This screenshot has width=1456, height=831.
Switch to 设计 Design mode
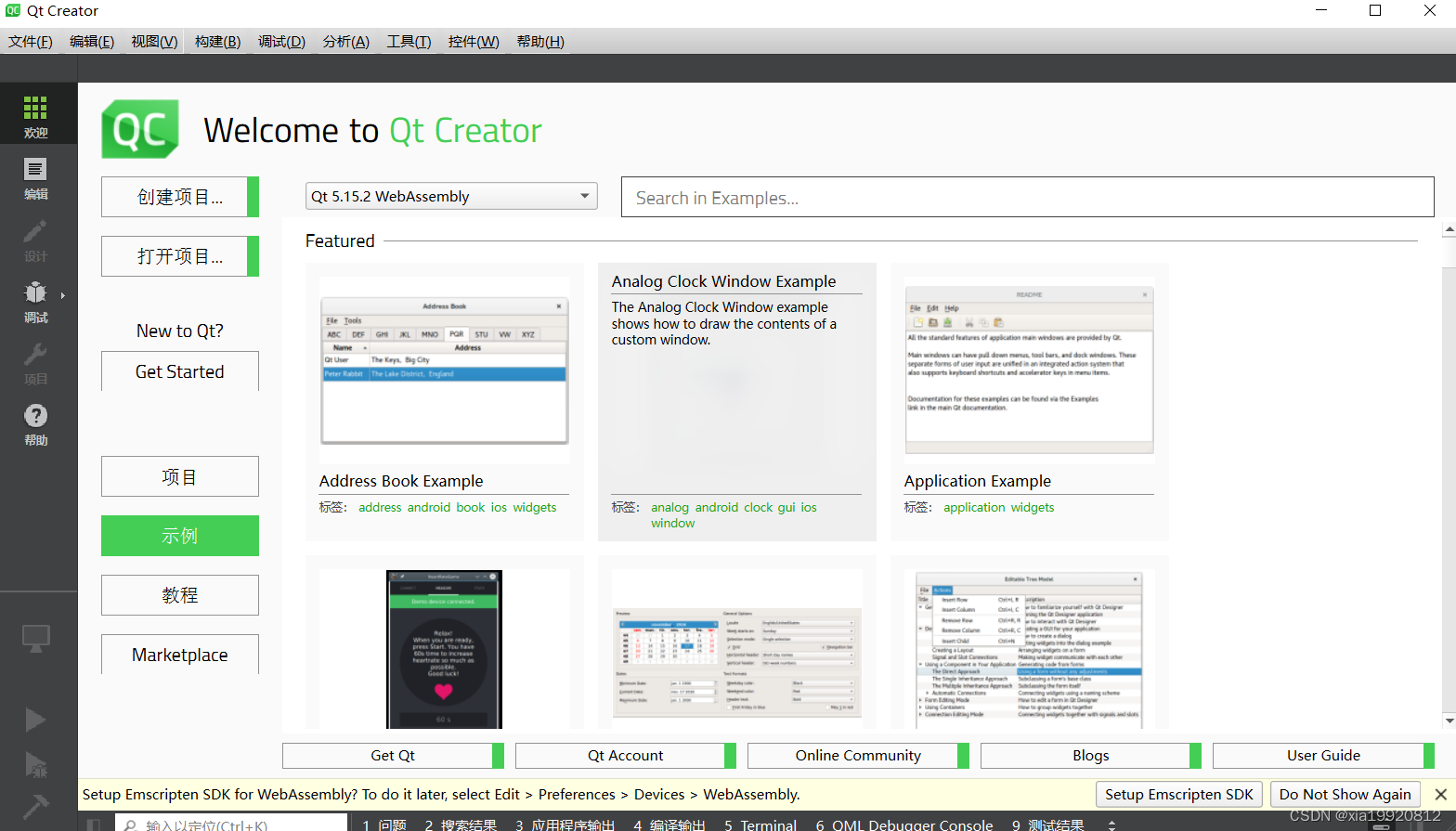click(35, 240)
